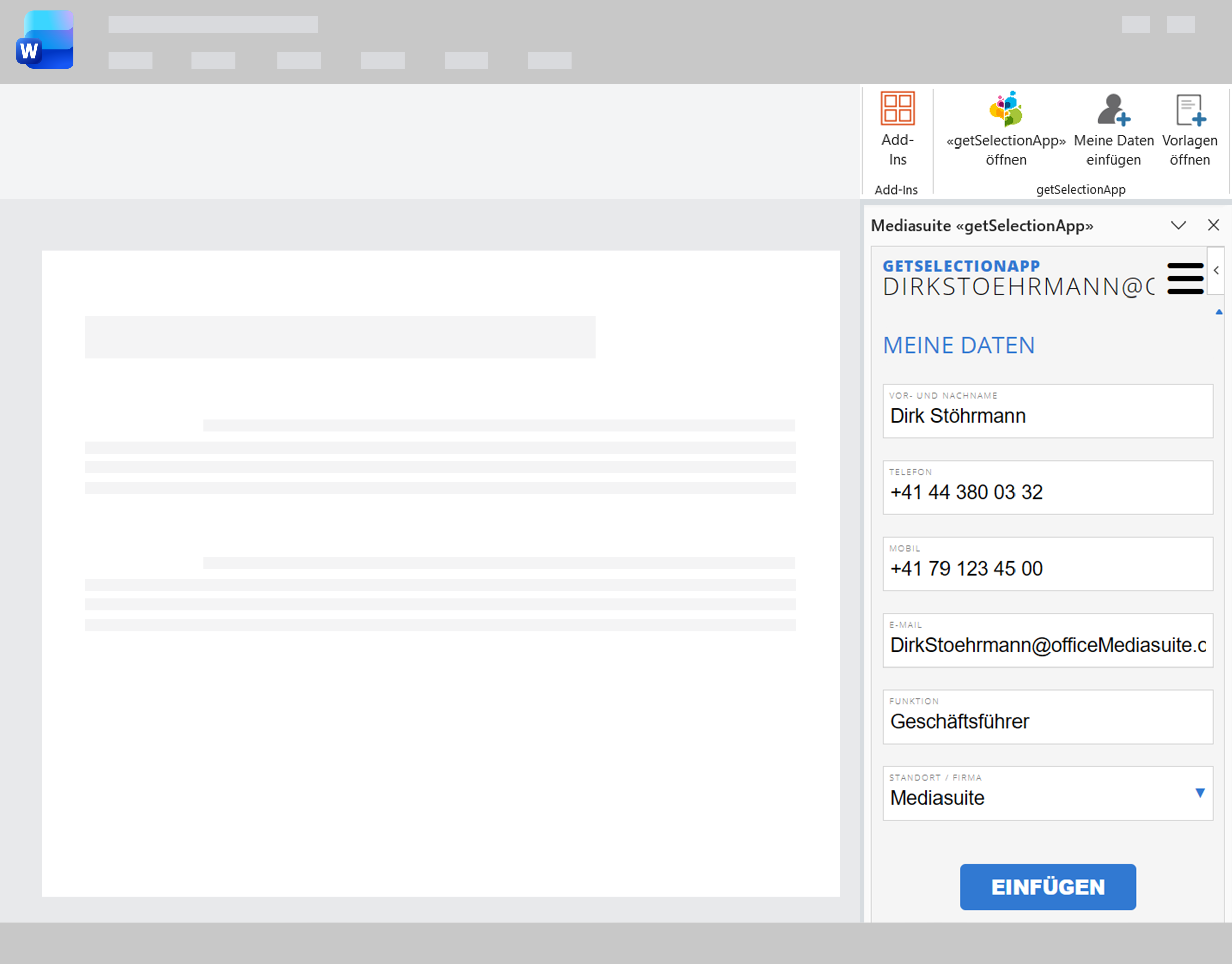
Task: Click the Telefon input field
Action: (x=1047, y=487)
